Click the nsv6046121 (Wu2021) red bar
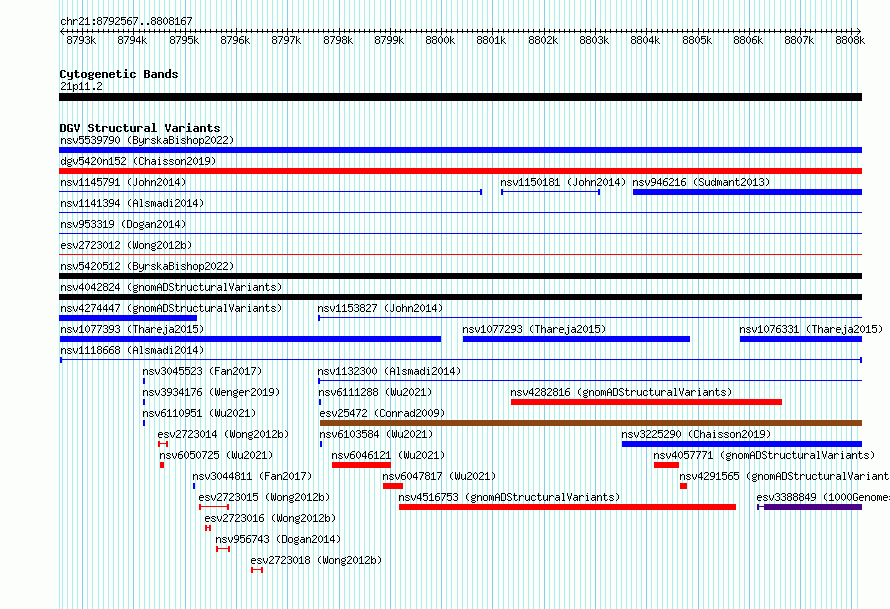The width and height of the screenshot is (890, 609). [361, 465]
